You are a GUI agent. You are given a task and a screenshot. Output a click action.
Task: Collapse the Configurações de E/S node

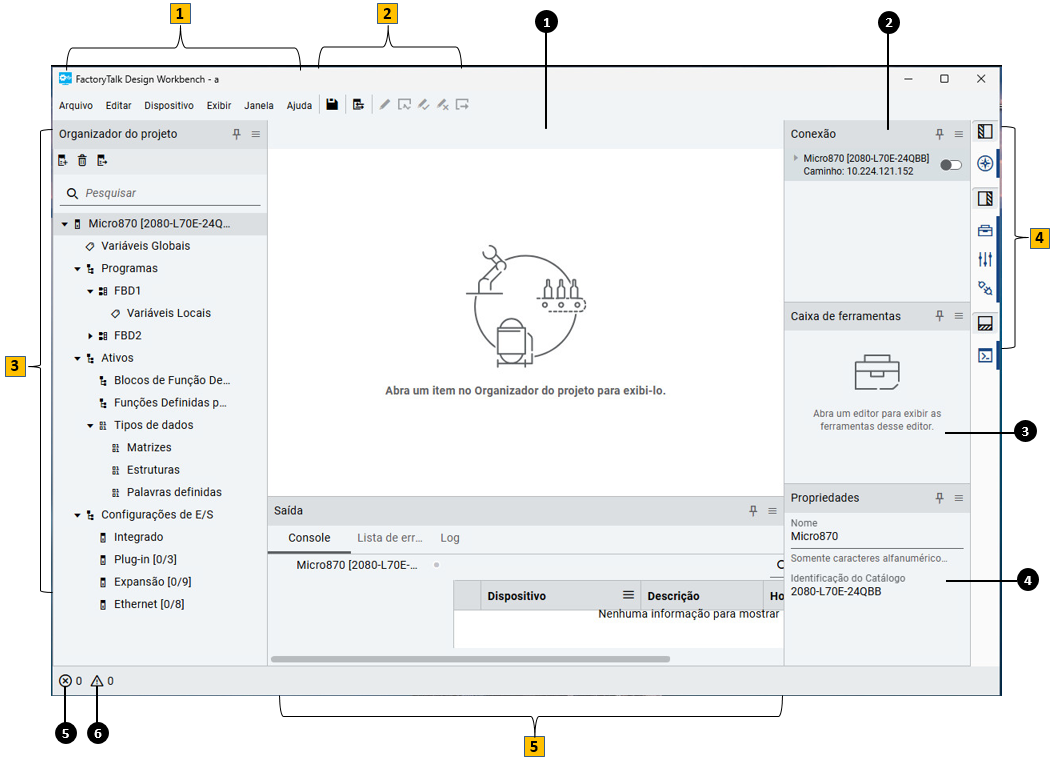[77, 515]
